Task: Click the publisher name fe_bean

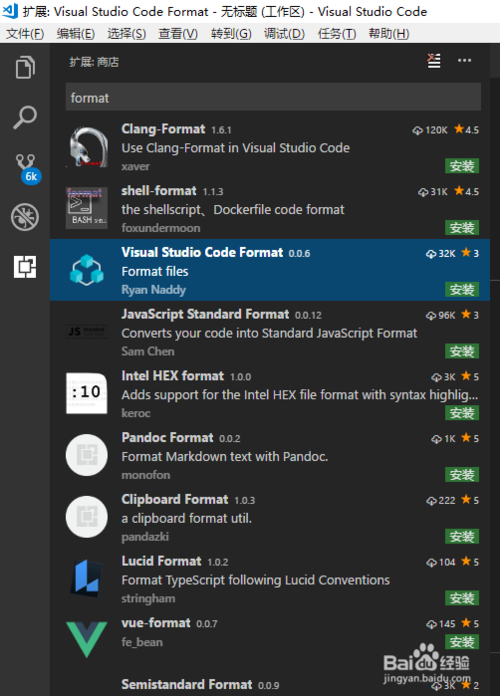Action: coord(142,642)
